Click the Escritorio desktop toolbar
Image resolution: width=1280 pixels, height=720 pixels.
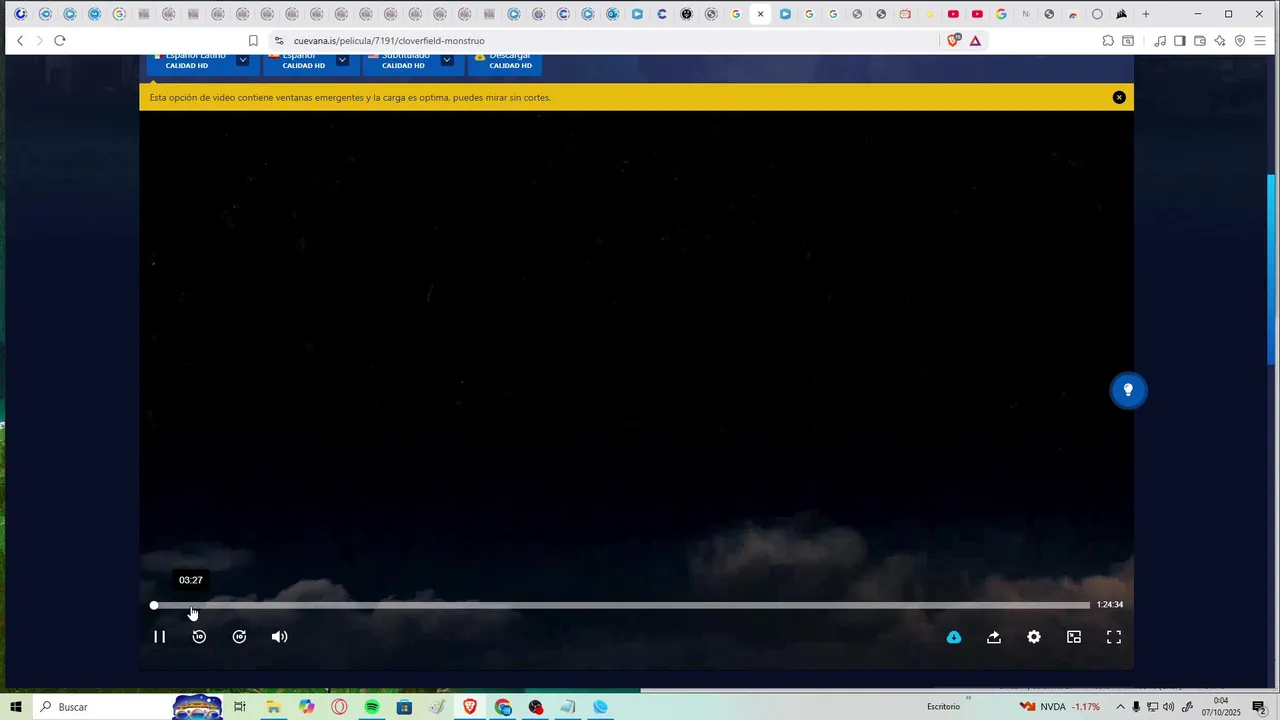tap(943, 707)
